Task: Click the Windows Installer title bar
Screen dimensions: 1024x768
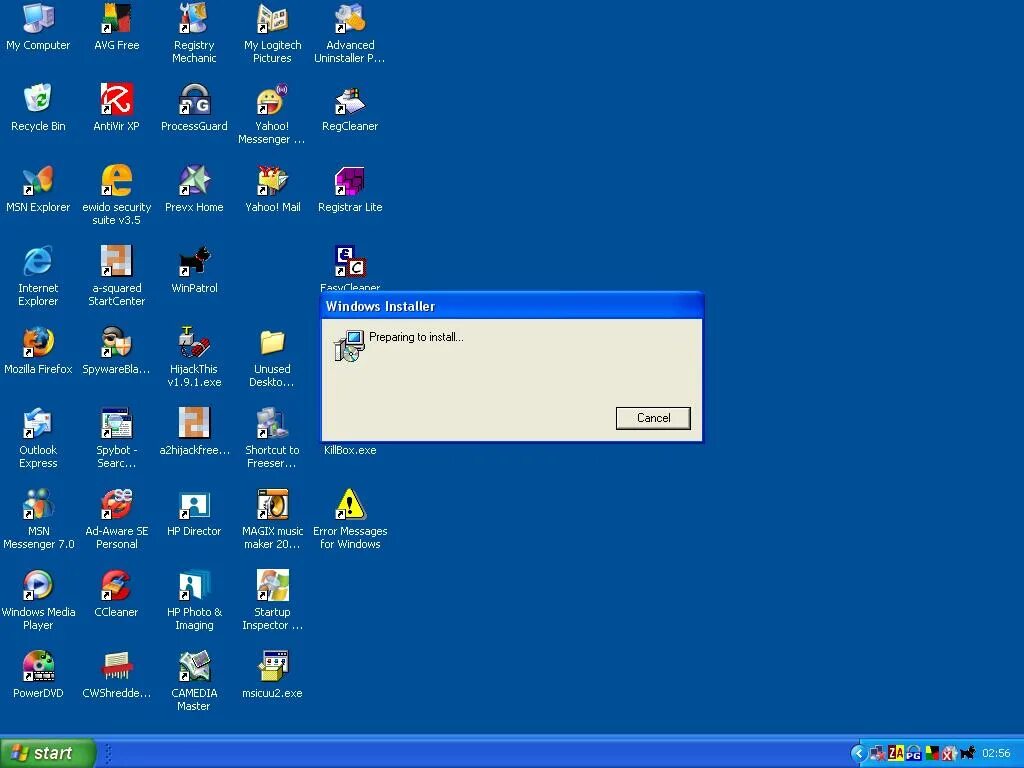Action: click(x=512, y=306)
